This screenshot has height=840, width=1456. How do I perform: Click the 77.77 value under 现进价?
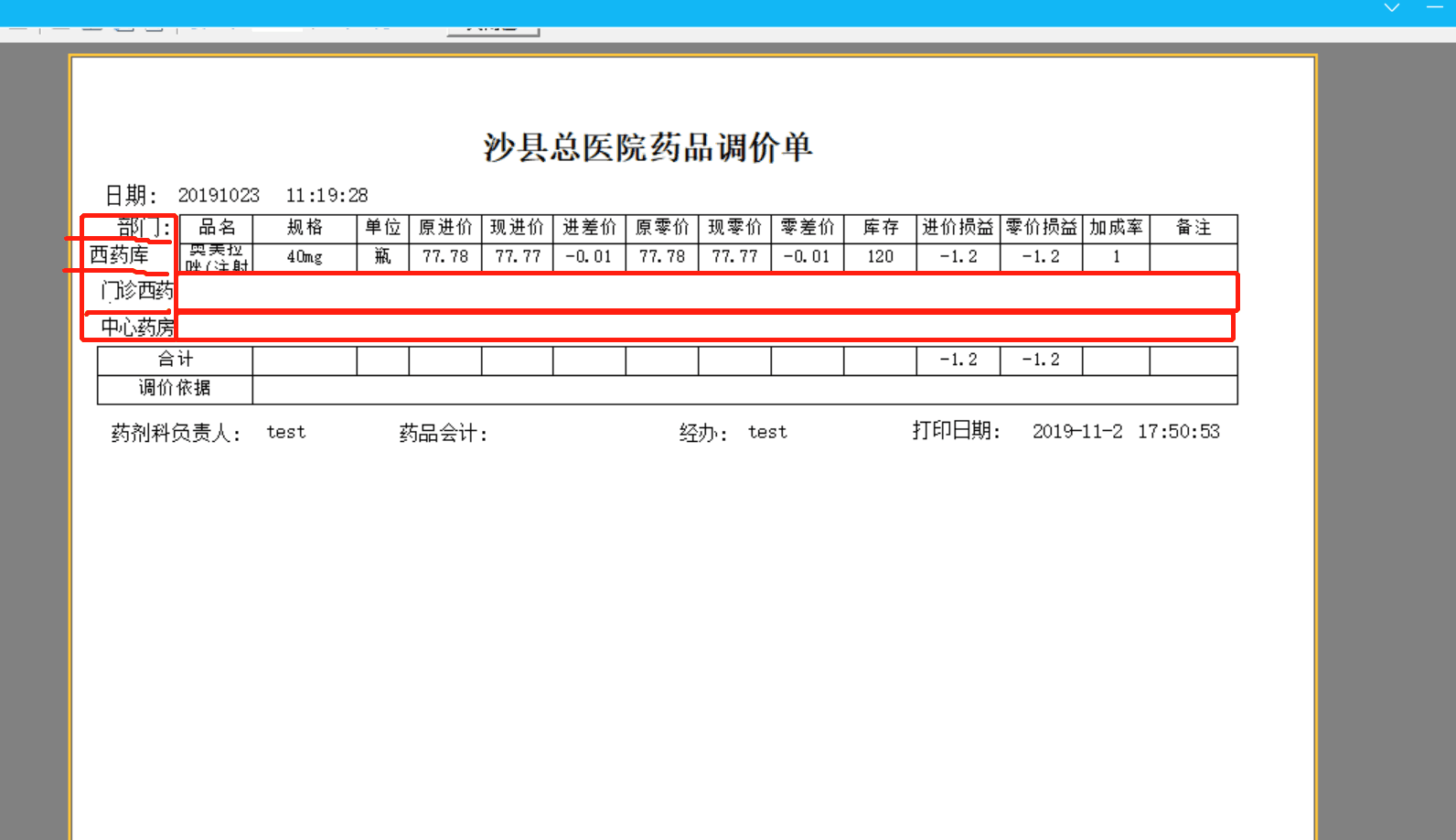tap(518, 257)
